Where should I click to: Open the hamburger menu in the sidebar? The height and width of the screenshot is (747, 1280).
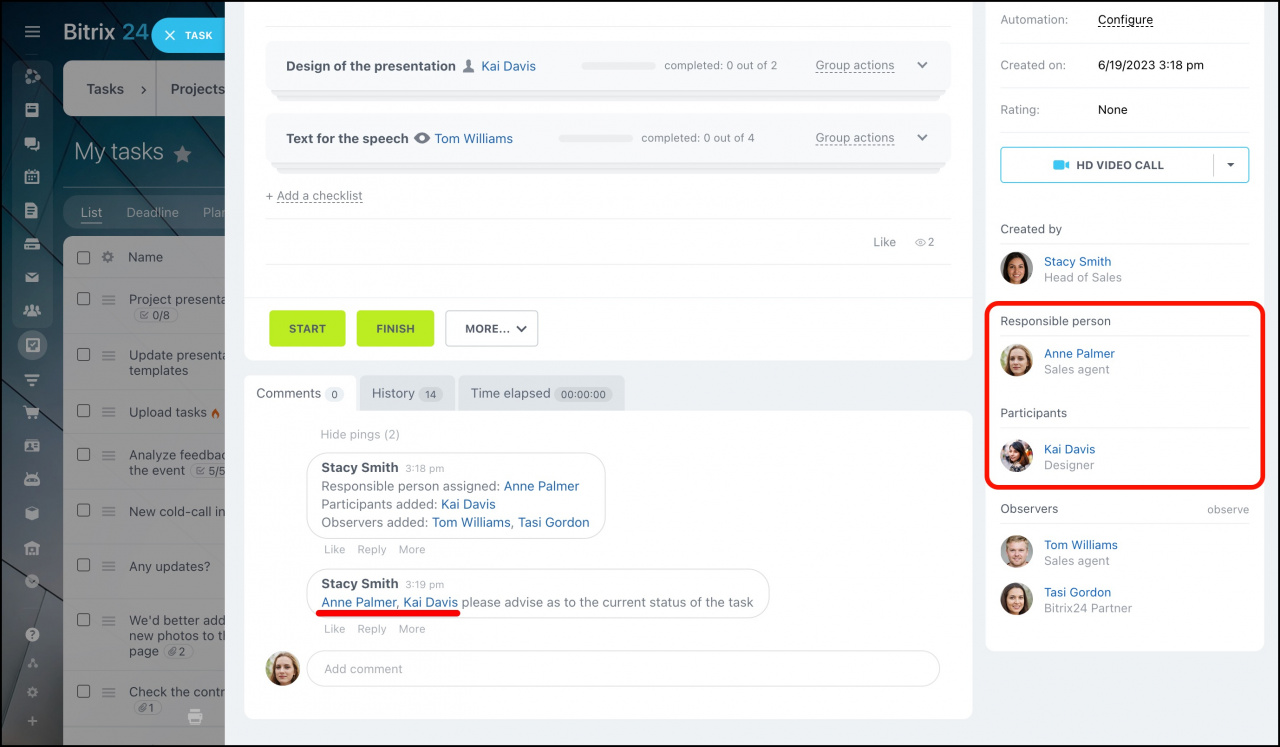click(x=32, y=32)
